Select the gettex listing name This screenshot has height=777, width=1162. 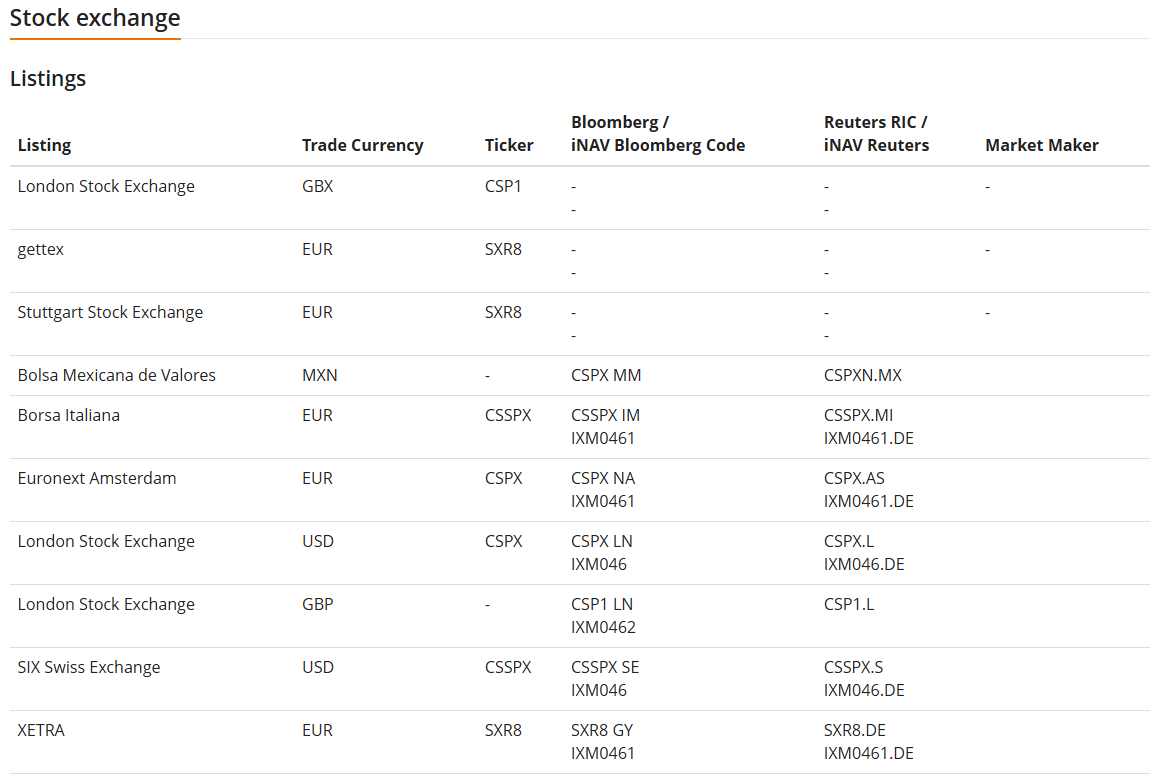coord(41,250)
